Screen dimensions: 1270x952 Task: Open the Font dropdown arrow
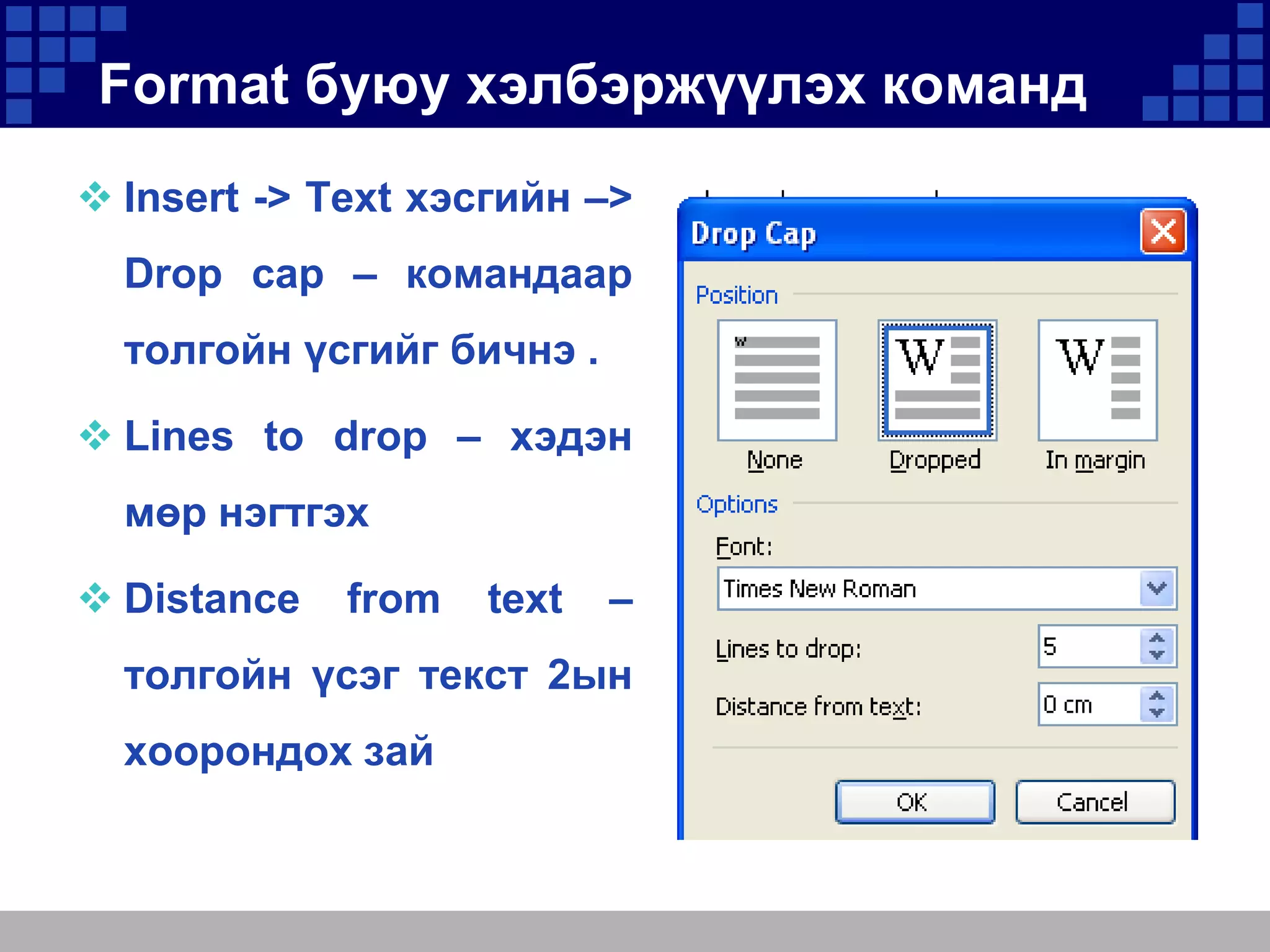(x=1157, y=588)
